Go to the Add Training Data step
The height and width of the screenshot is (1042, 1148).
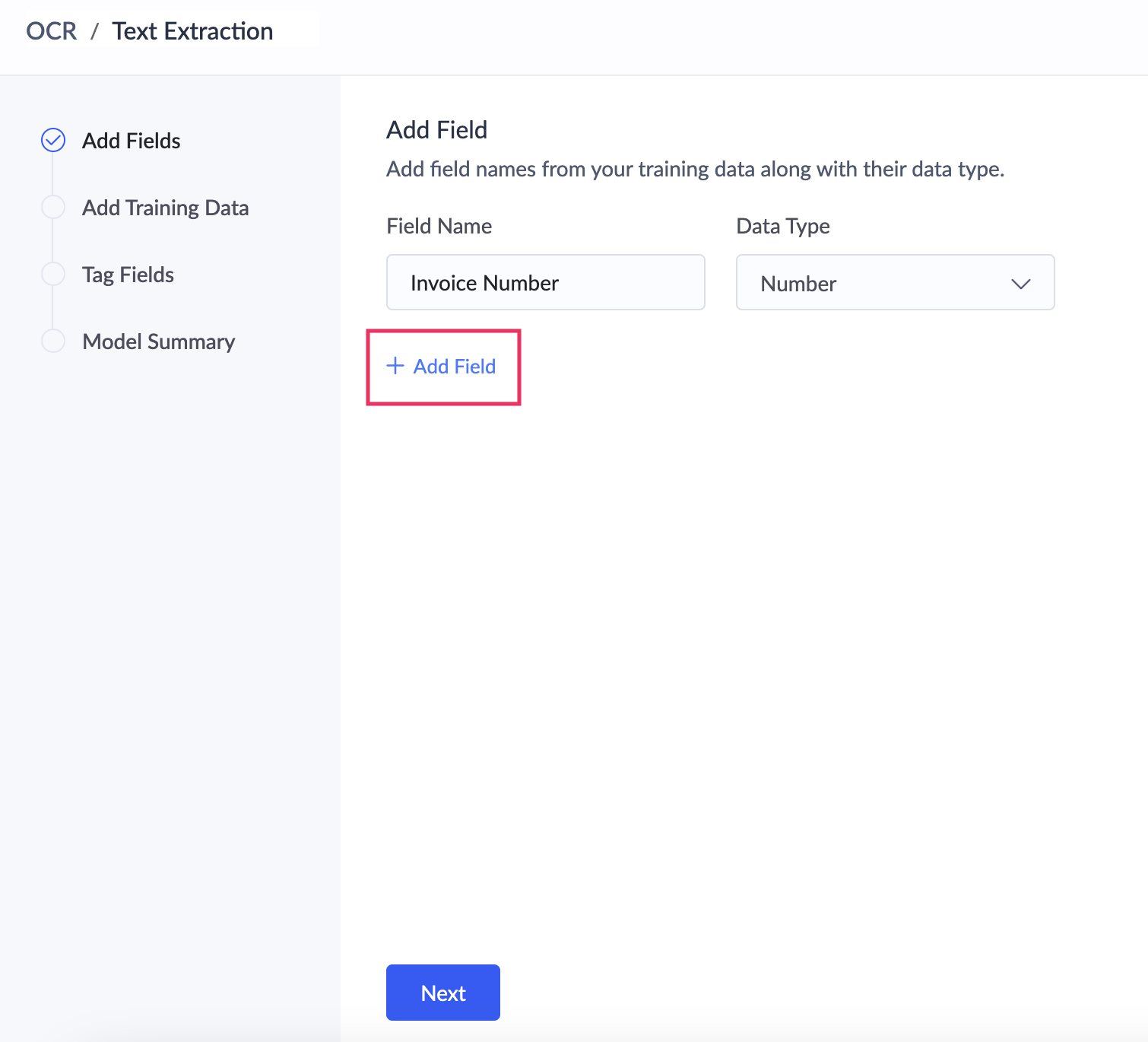click(x=165, y=208)
